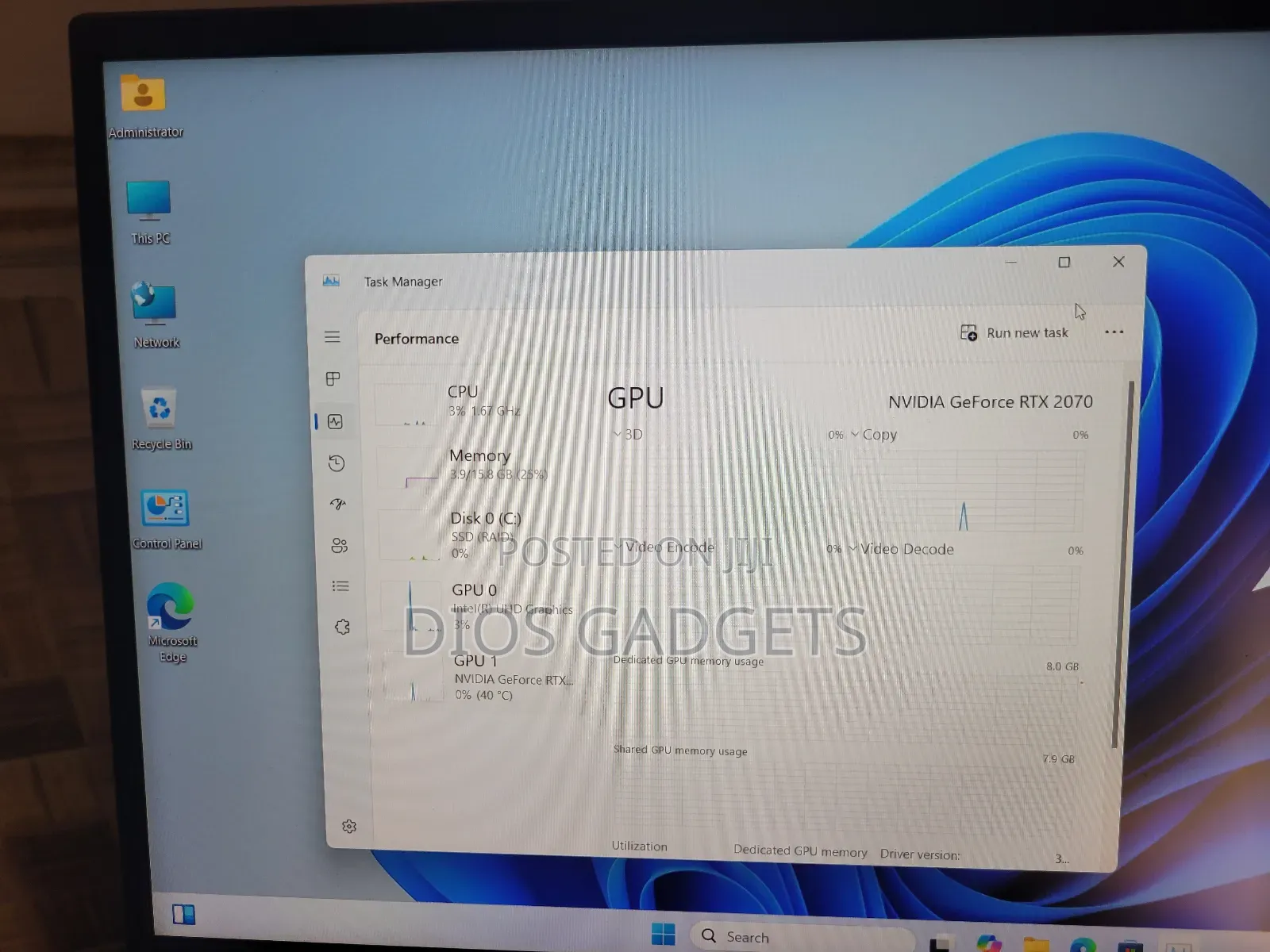1270x952 pixels.
Task: Open the Windows Start button
Action: point(664,935)
